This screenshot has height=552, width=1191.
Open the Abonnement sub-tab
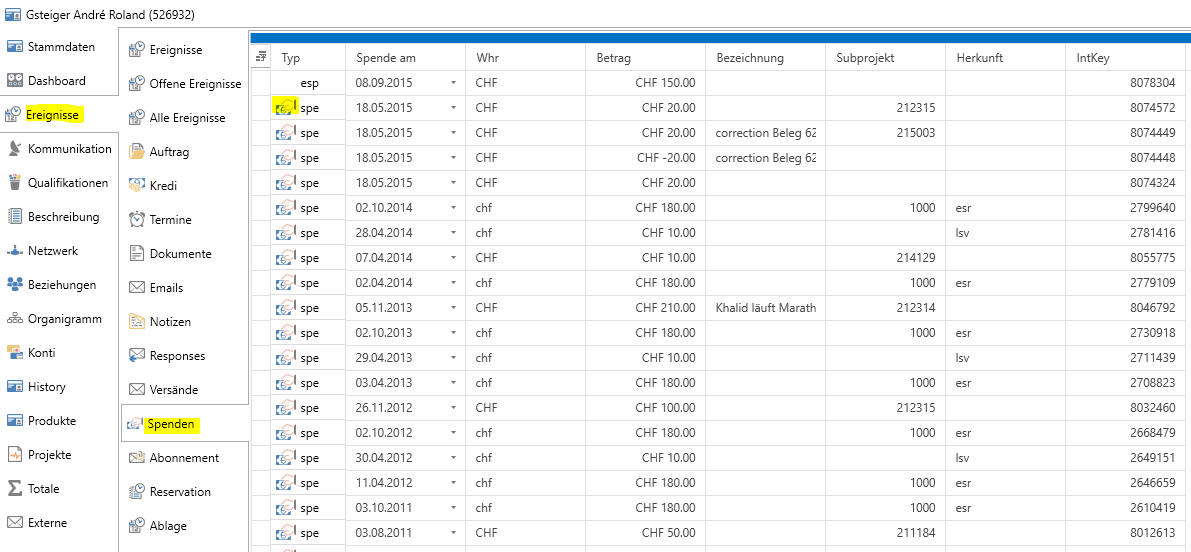184,458
